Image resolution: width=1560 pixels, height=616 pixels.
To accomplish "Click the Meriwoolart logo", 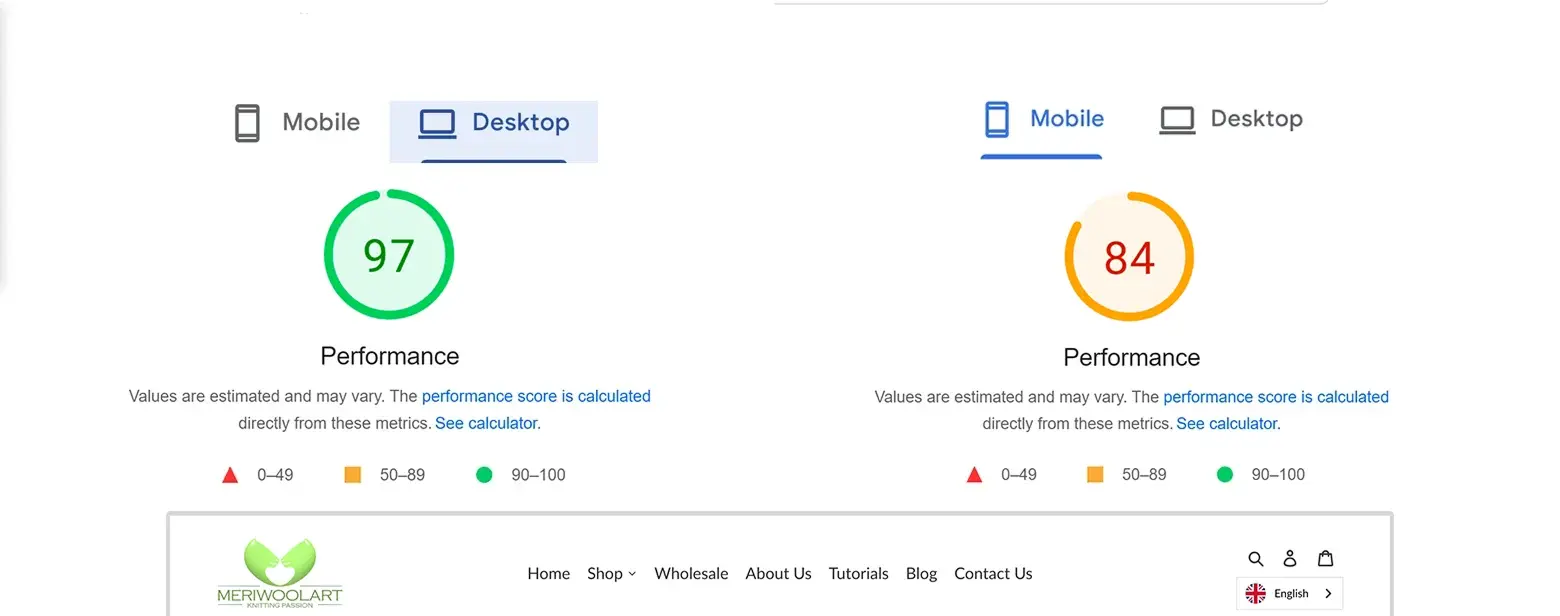I will click(280, 574).
